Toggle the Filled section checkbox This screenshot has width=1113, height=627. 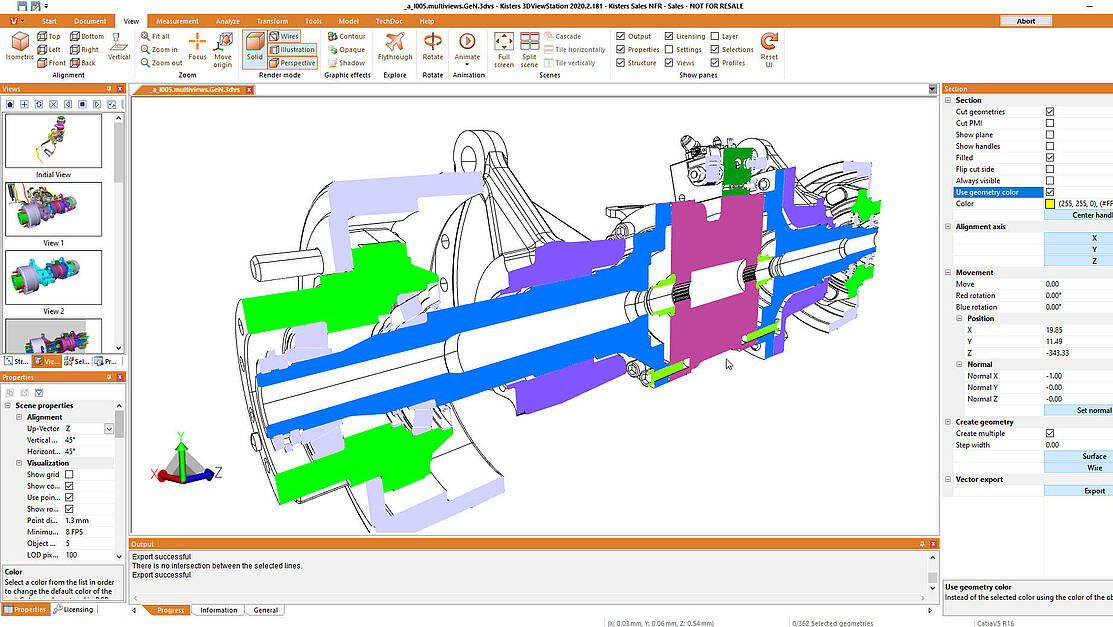click(1050, 158)
